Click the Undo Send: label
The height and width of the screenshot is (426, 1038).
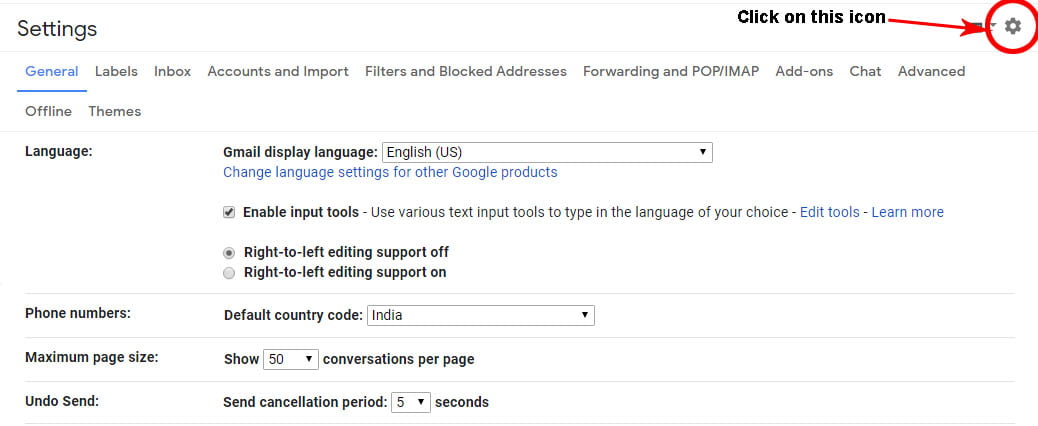pos(63,401)
